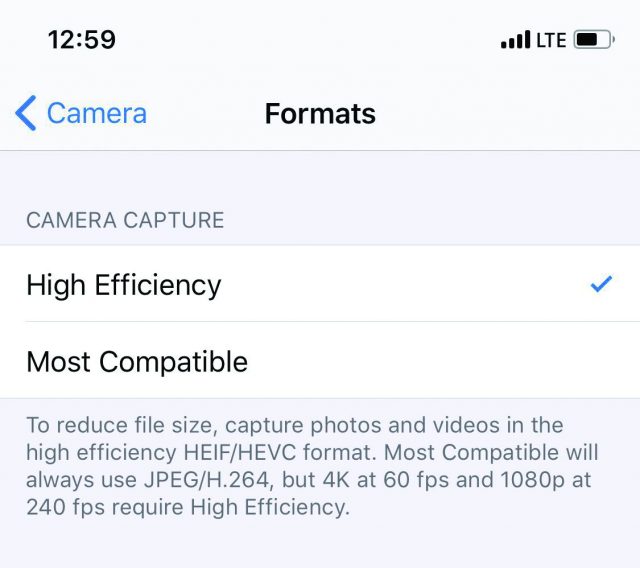This screenshot has height=568, width=640.
Task: Click "240 fps require High Efficiency" text
Action: [x=187, y=507]
